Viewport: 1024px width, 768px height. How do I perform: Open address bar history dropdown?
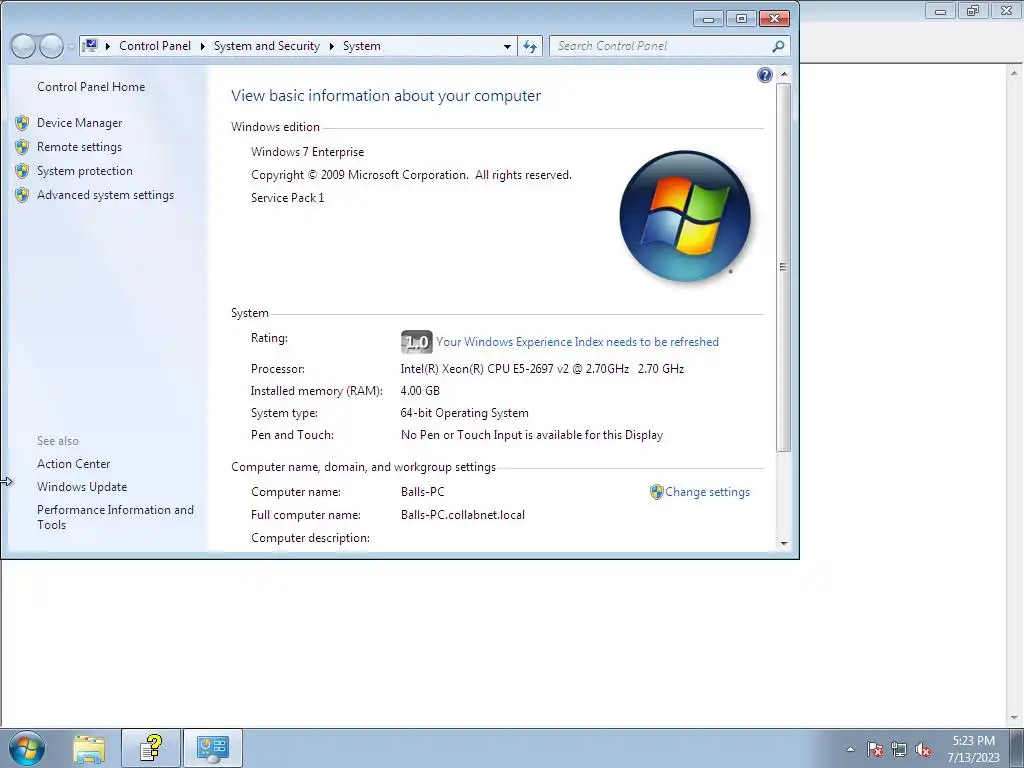click(507, 46)
